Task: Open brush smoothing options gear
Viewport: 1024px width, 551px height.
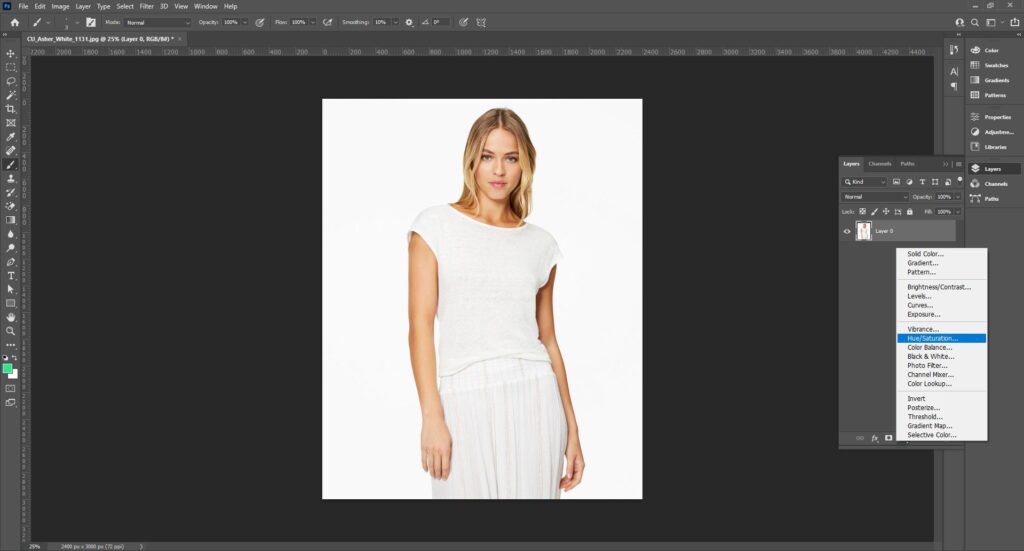Action: tap(408, 22)
